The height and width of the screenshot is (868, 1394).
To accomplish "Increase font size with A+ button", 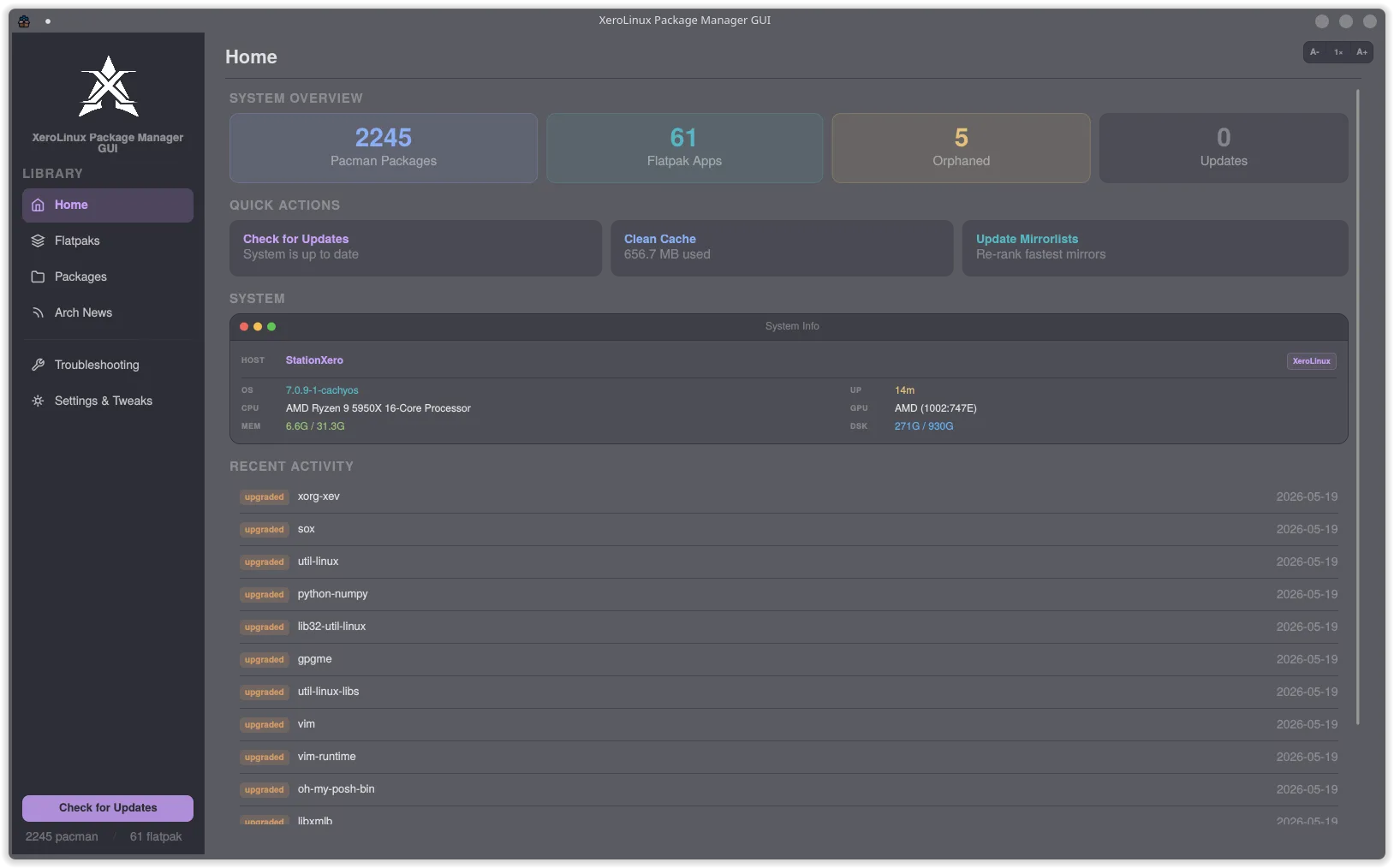I will [1361, 52].
